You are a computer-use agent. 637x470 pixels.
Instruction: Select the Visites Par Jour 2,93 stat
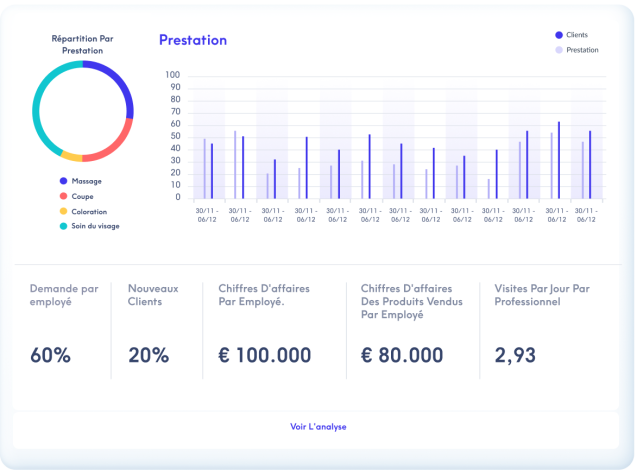515,355
